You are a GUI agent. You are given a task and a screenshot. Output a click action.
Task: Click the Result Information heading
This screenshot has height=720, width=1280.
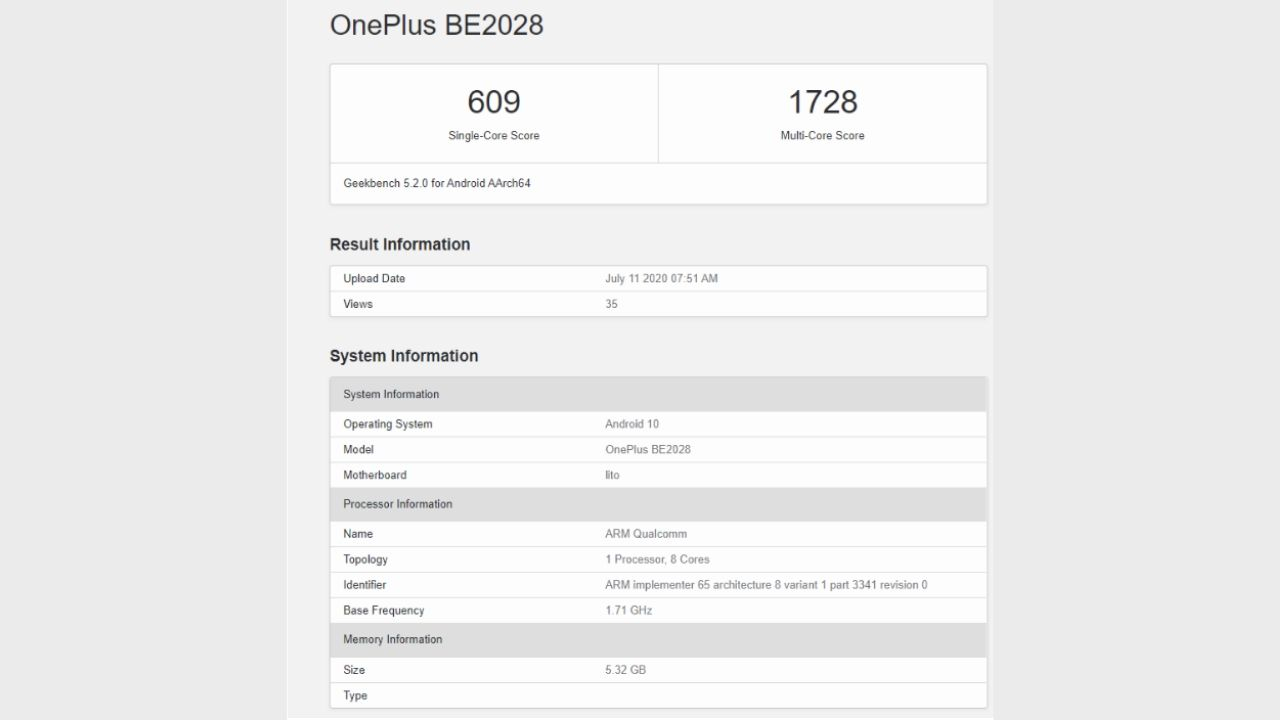[x=400, y=244]
